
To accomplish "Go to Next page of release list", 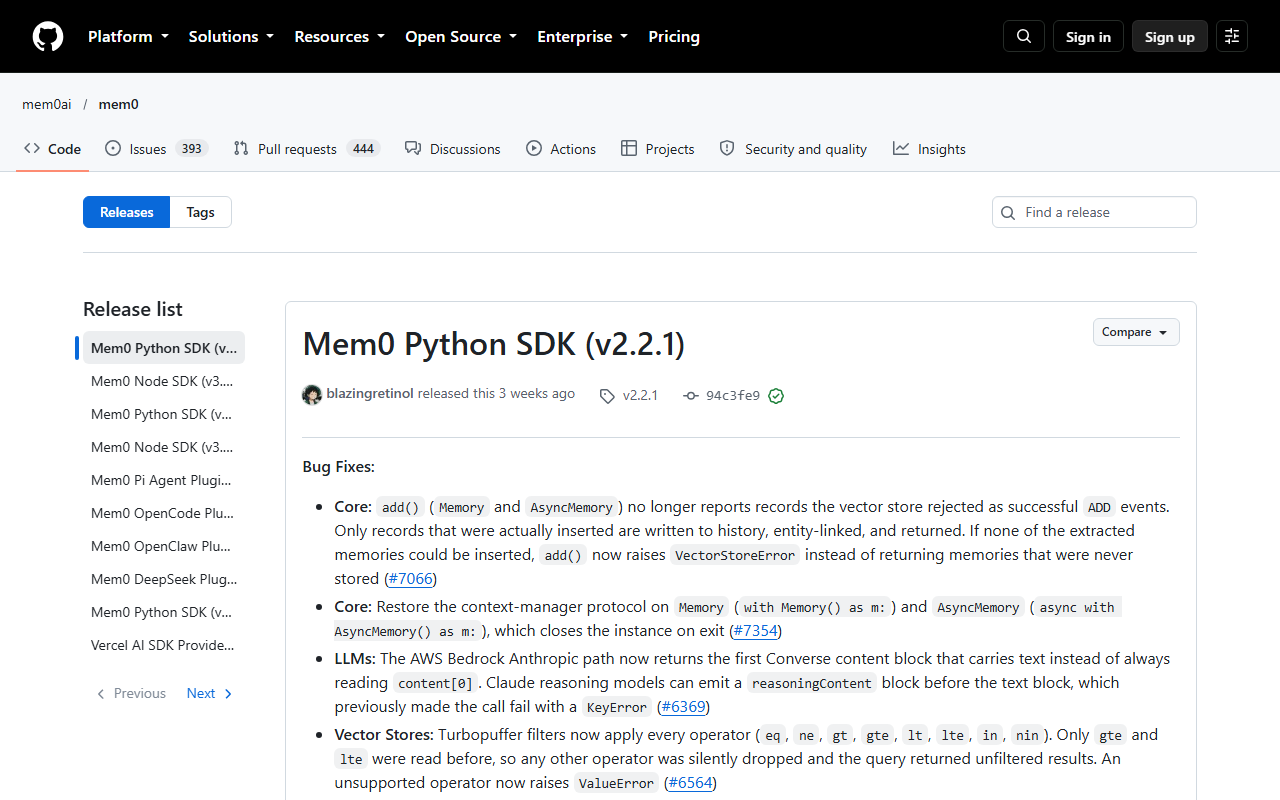I will [209, 693].
